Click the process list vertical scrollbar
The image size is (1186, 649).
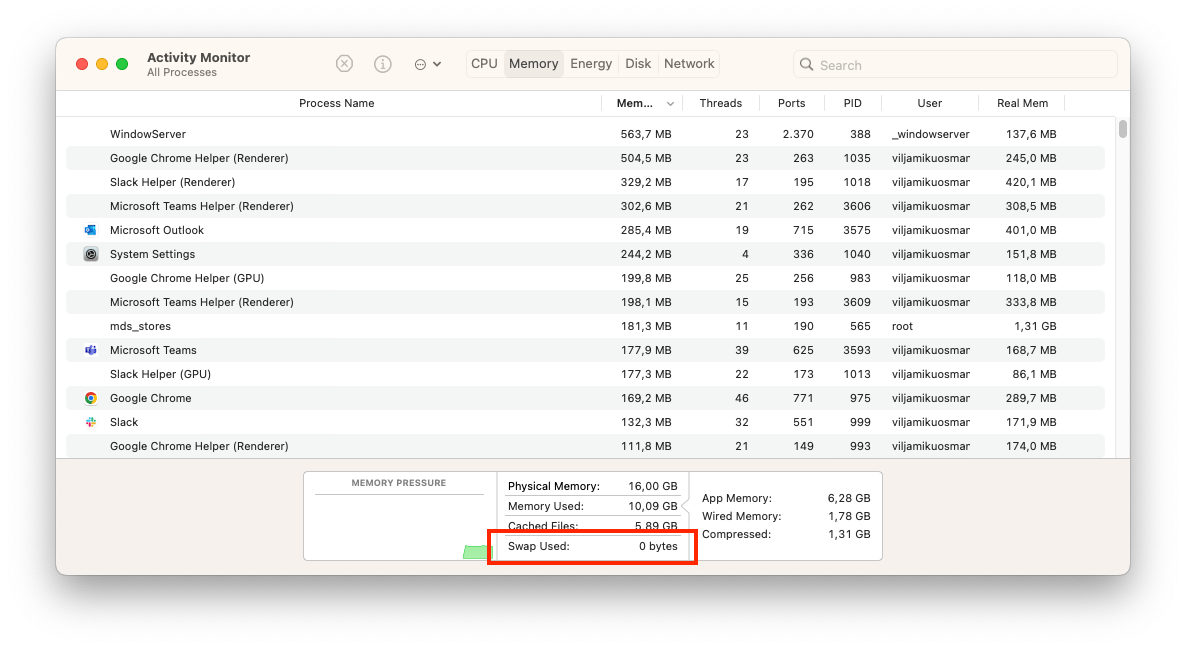pyautogui.click(x=1123, y=129)
